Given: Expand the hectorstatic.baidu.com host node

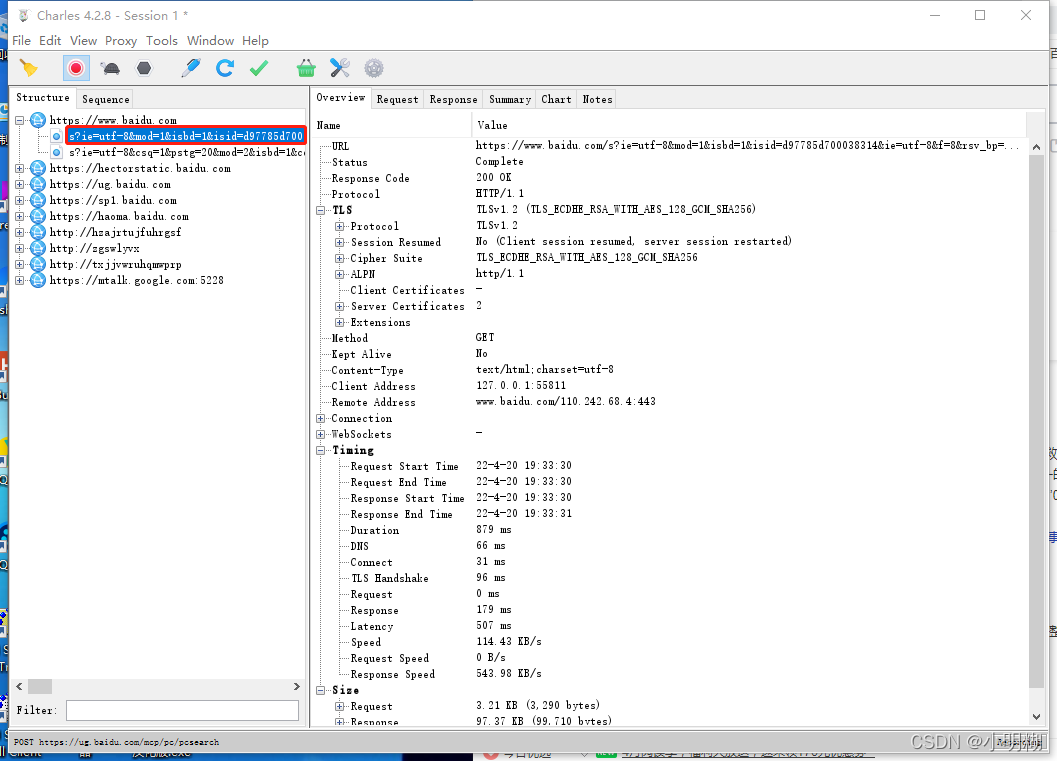Looking at the screenshot, I should click(20, 169).
